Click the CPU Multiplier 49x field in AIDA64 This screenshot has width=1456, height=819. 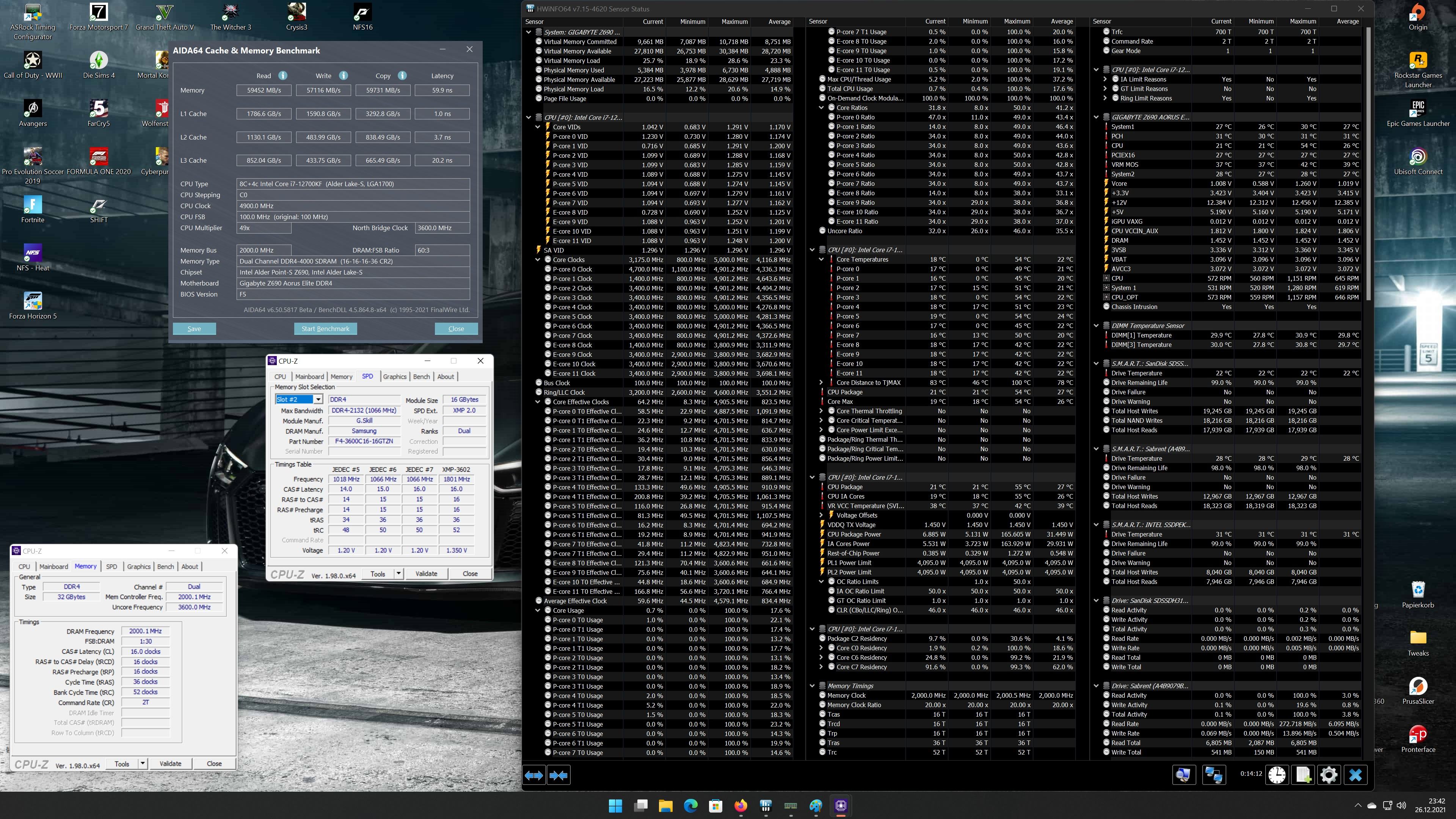[x=264, y=228]
